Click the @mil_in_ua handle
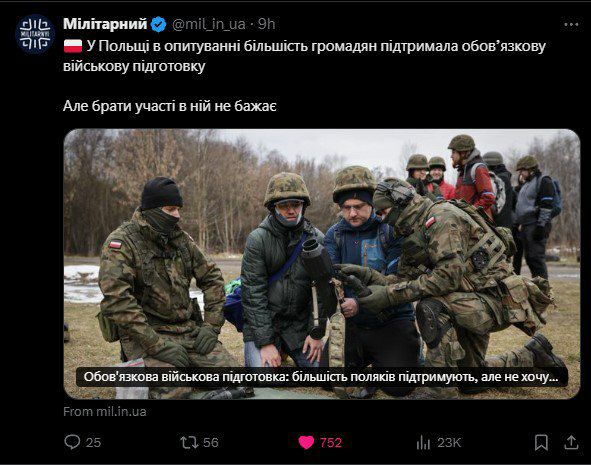This screenshot has height=465, width=591. (208, 24)
